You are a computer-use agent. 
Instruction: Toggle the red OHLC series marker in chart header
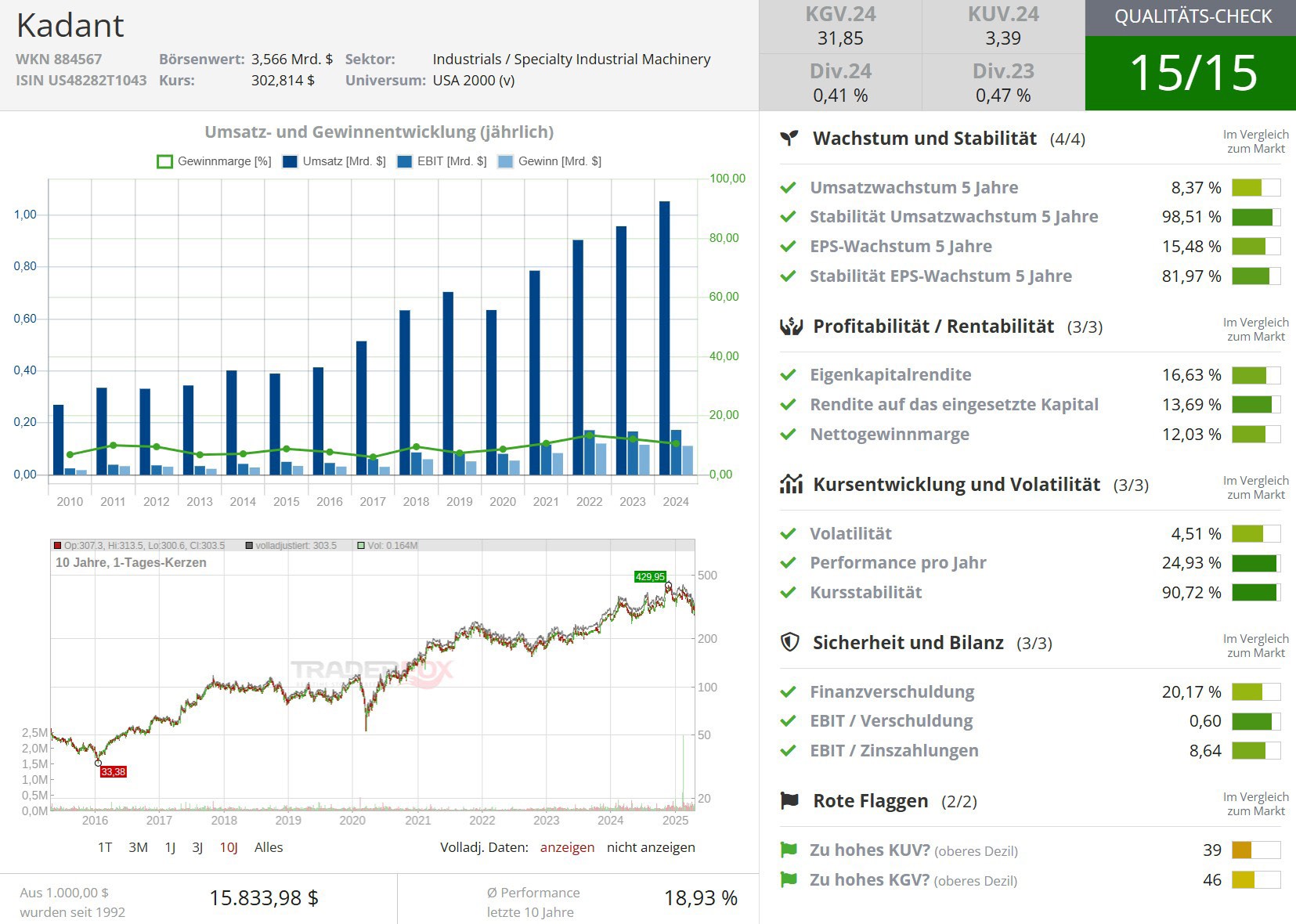click(x=58, y=546)
